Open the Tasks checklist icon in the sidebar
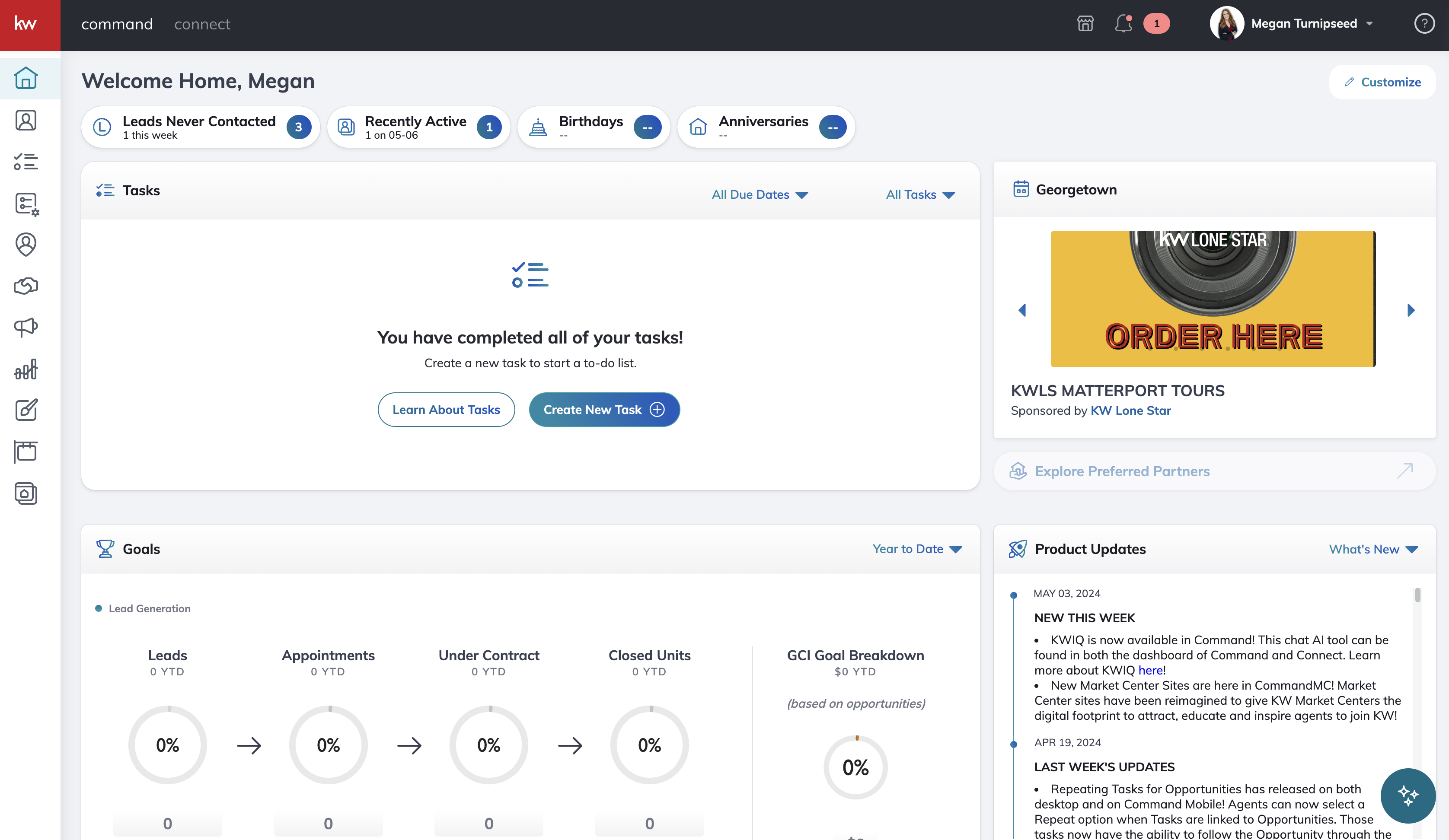This screenshot has height=840, width=1449. (x=26, y=162)
